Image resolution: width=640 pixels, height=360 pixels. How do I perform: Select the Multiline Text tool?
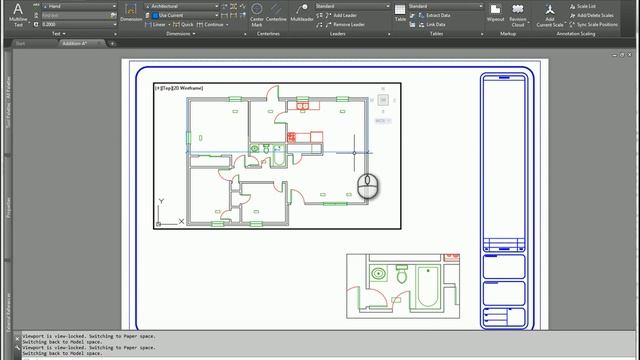[x=18, y=15]
